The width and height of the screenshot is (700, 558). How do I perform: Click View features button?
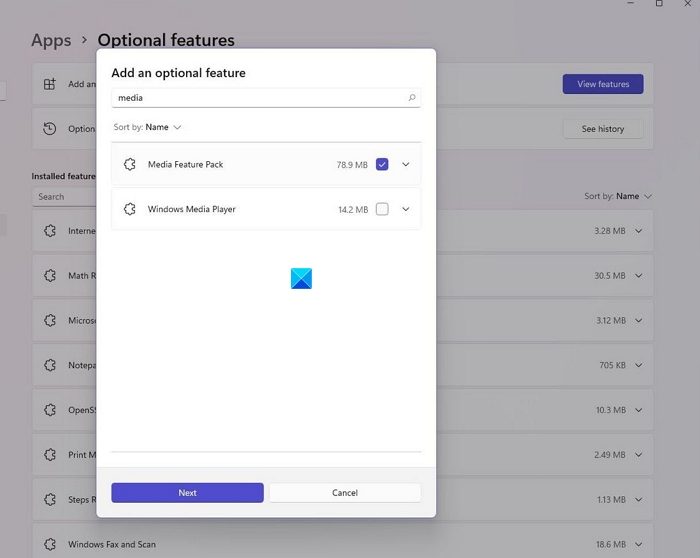(603, 84)
